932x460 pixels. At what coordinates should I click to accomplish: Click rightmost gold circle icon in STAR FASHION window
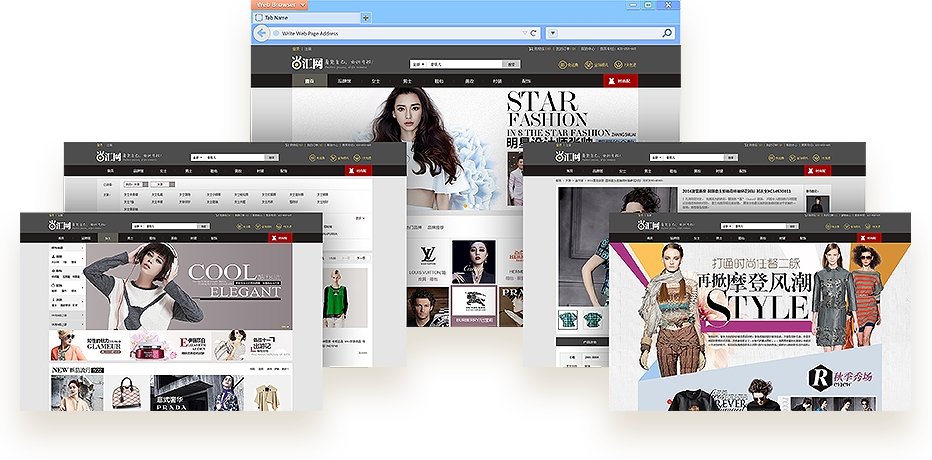(x=618, y=65)
